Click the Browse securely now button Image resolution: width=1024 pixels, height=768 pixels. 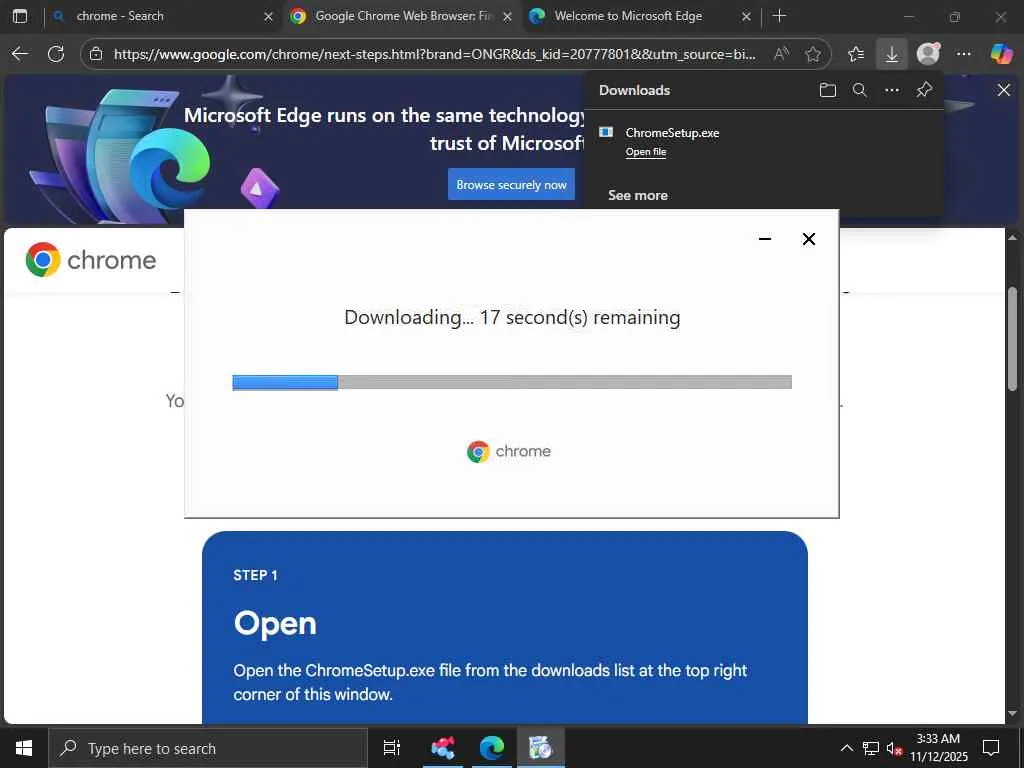pos(511,185)
